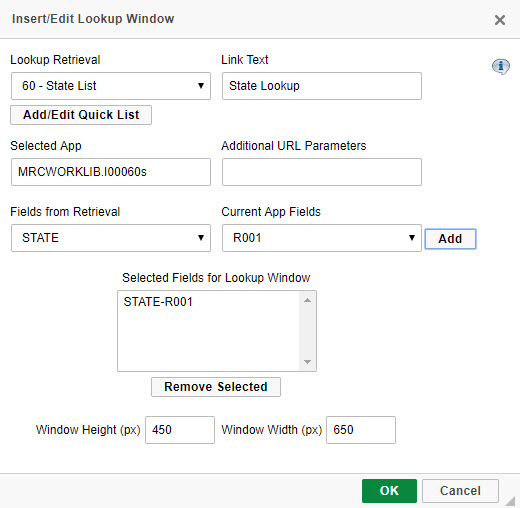Open the Lookup Retrieval dropdown
The width and height of the screenshot is (520, 508).
pyautogui.click(x=111, y=86)
